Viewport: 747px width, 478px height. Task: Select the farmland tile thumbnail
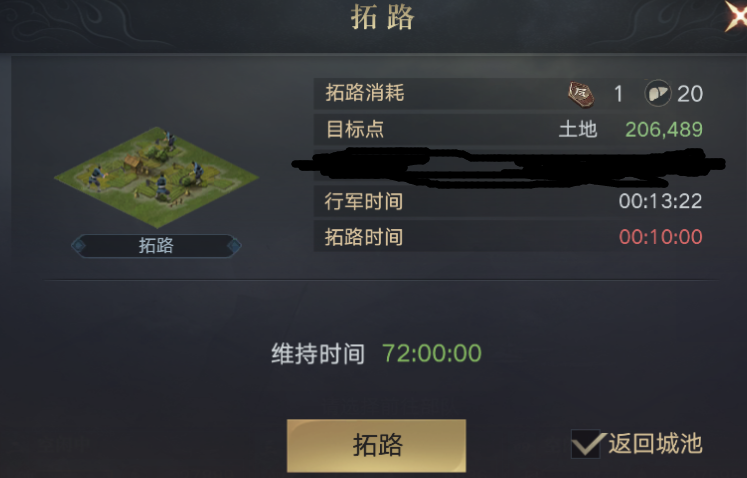[x=156, y=177]
